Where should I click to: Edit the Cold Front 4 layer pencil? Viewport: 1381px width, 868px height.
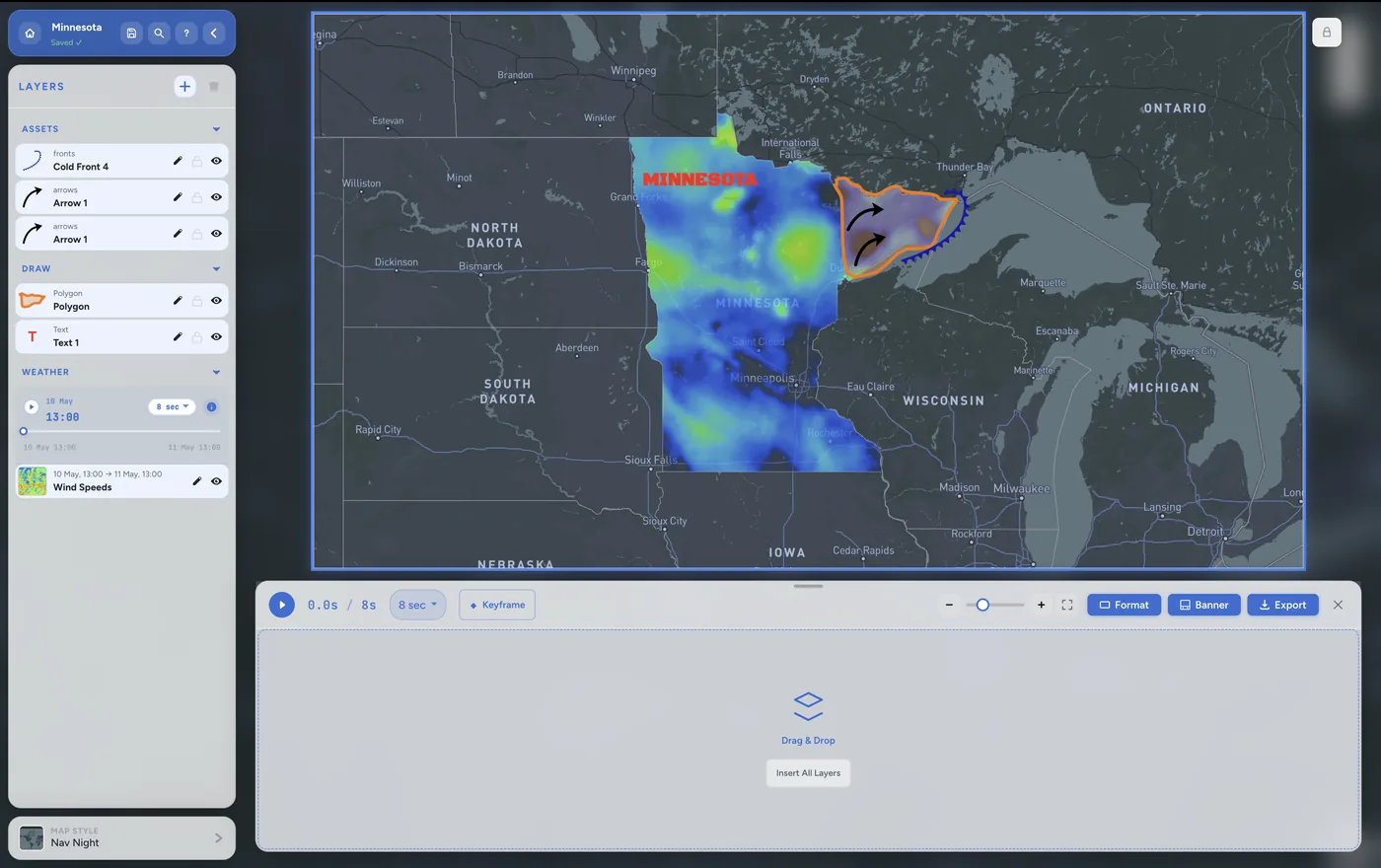(178, 161)
